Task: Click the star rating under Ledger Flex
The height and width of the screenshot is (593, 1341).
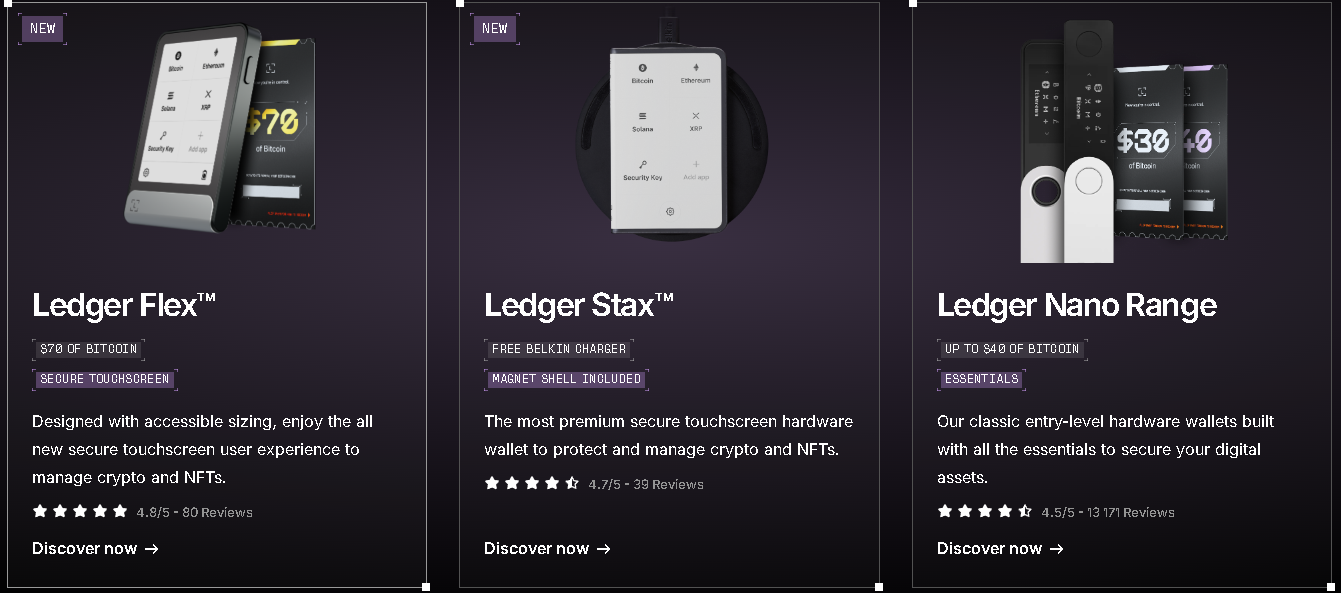Action: tap(80, 511)
